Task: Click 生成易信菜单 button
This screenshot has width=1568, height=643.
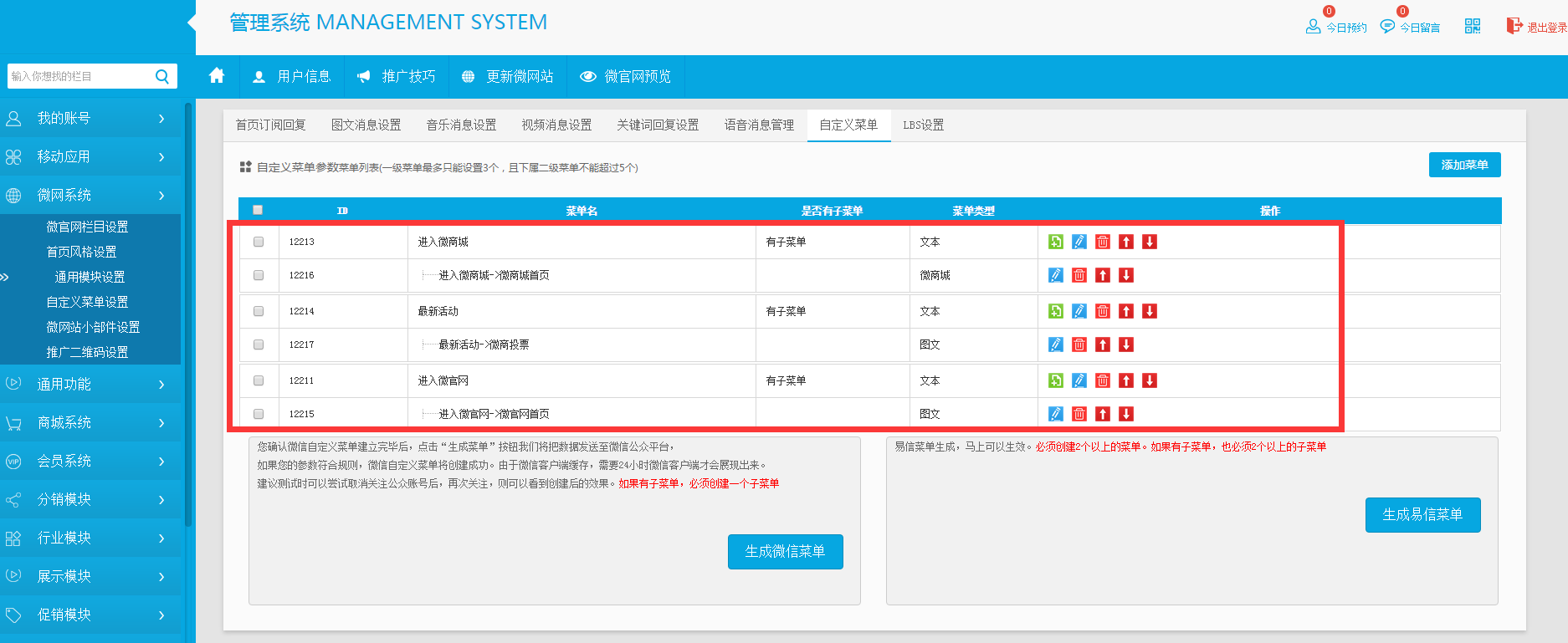Action: (x=1423, y=515)
